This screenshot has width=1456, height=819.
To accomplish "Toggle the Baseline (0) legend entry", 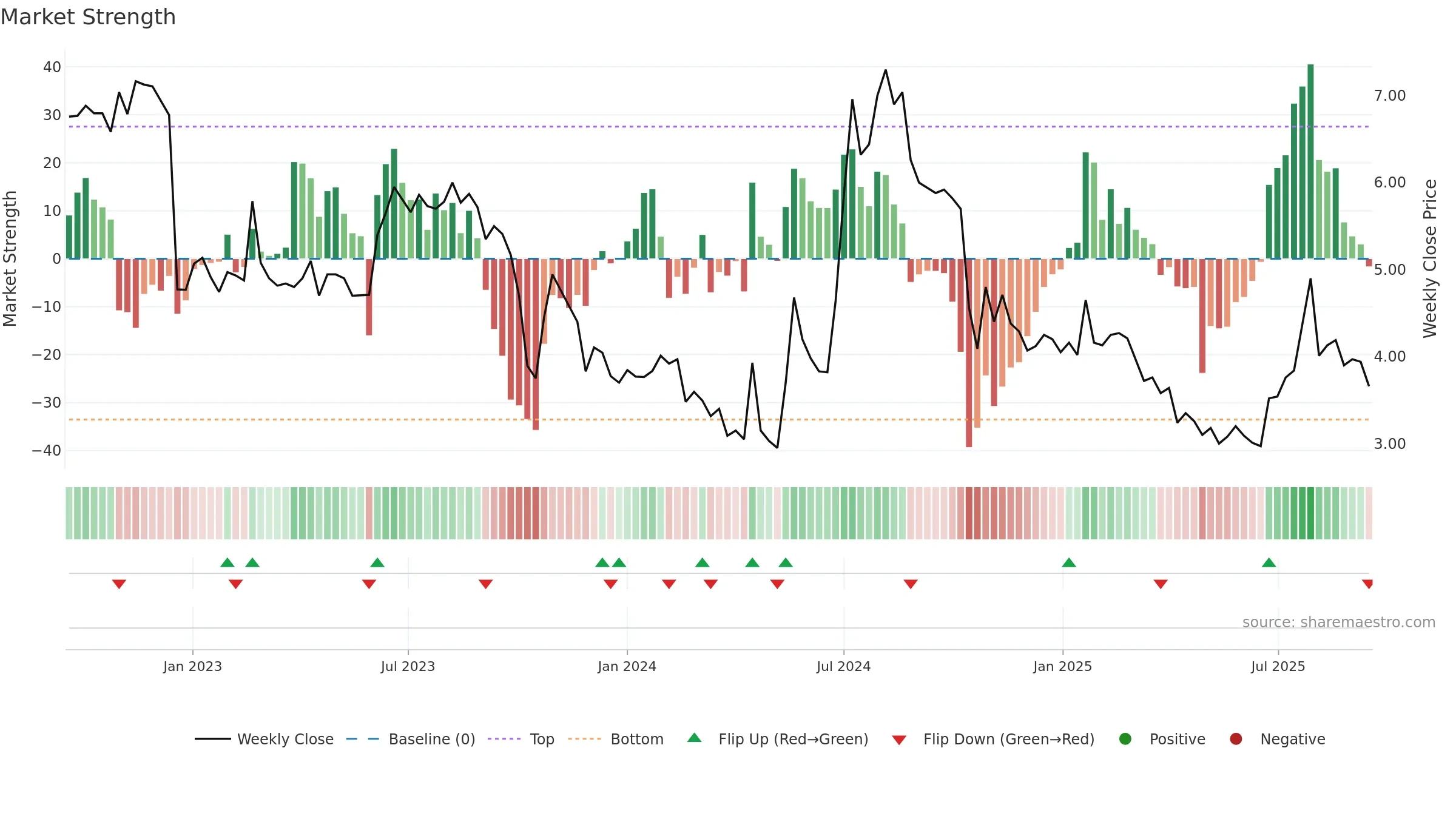I will click(411, 739).
